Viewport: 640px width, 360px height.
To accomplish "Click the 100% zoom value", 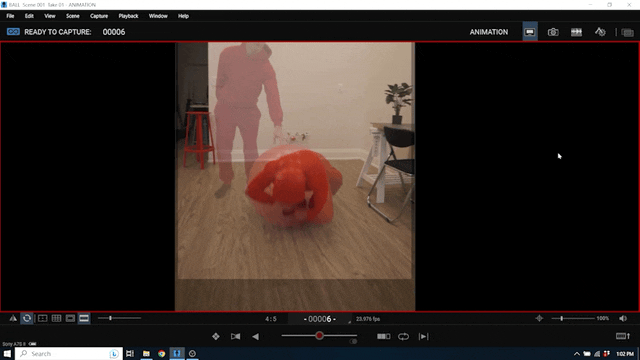I will (603, 318).
